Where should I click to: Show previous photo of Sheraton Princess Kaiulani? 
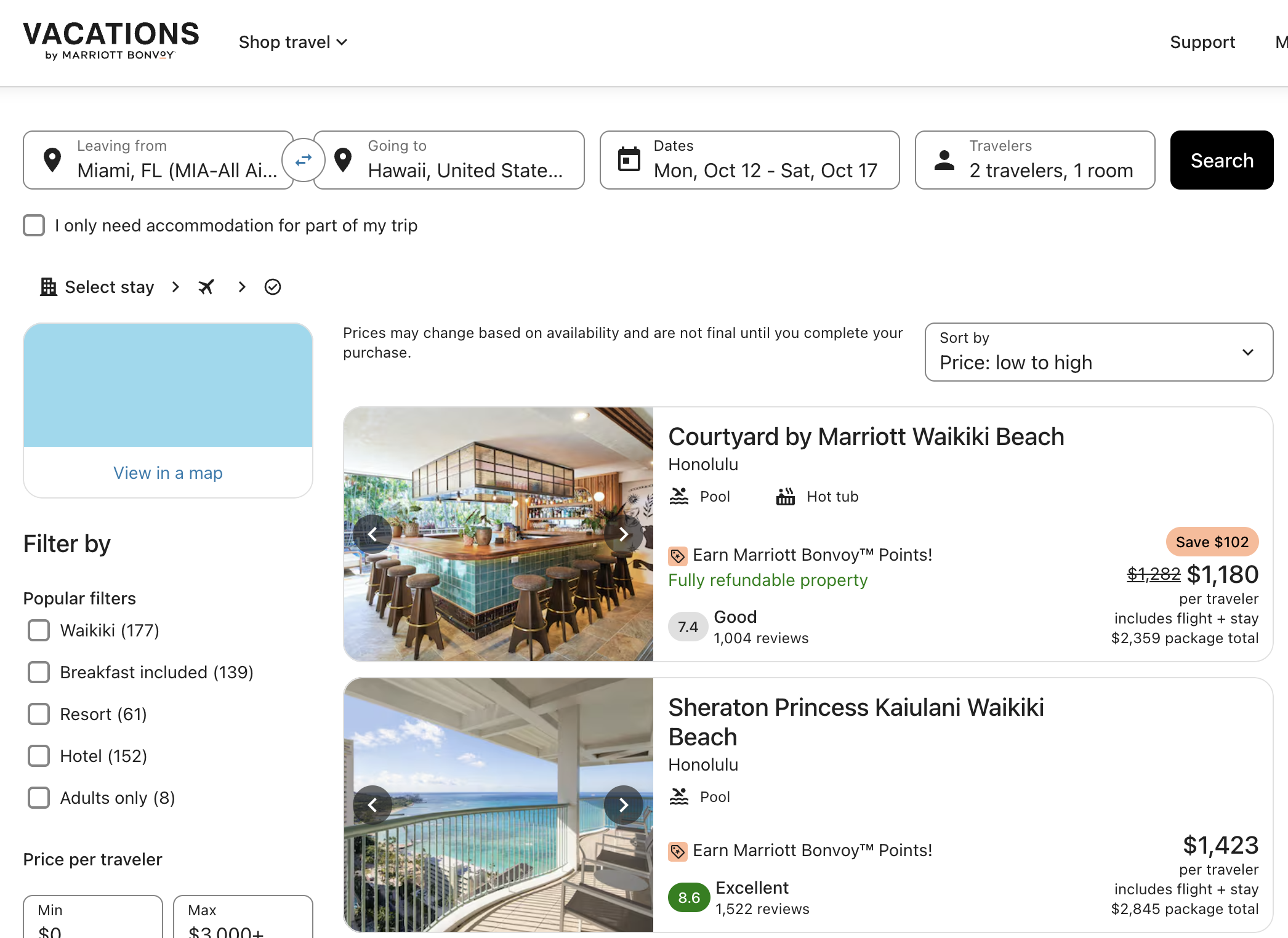[x=372, y=804]
